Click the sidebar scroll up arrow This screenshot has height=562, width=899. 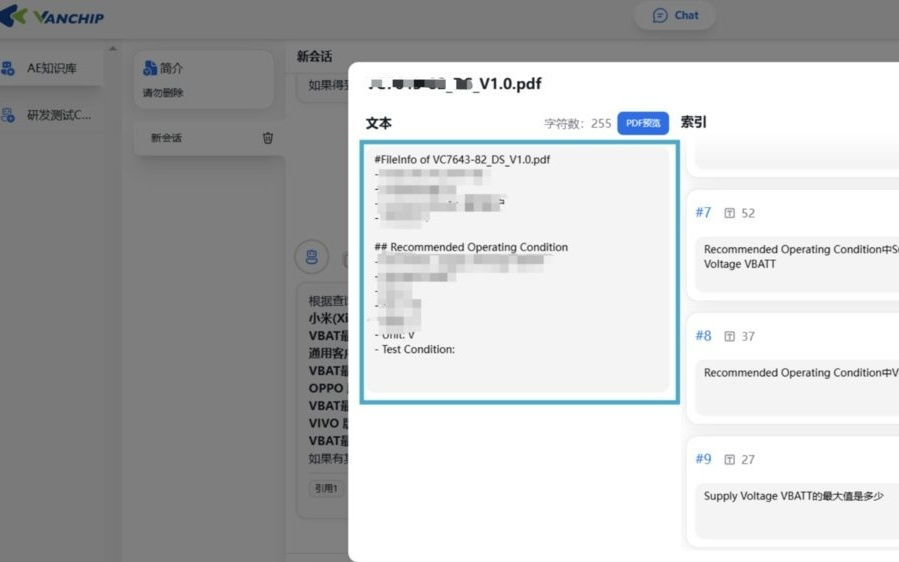113,49
